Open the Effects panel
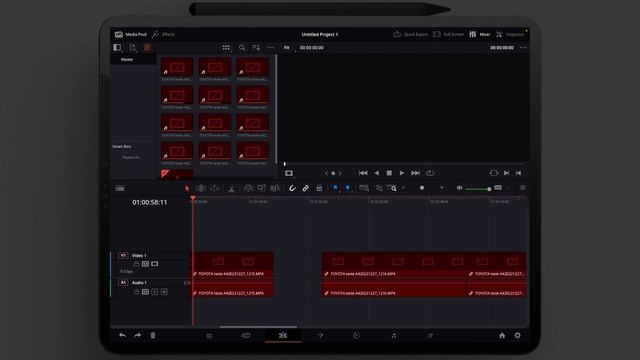The height and width of the screenshot is (360, 640). pyautogui.click(x=163, y=35)
